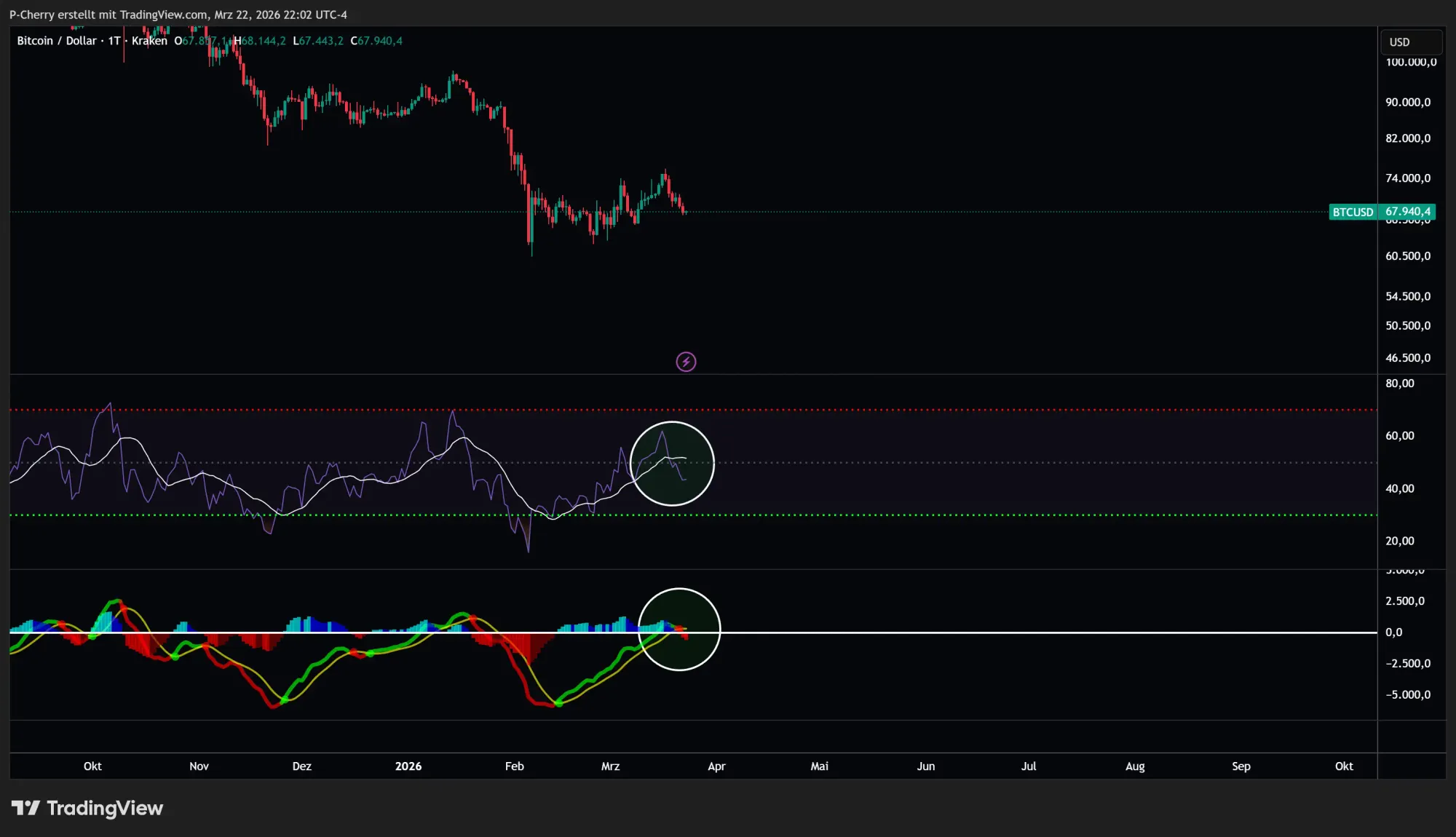Screen dimensions: 1456x837
Task: Select the Mrz label on the date axis
Action: click(610, 766)
